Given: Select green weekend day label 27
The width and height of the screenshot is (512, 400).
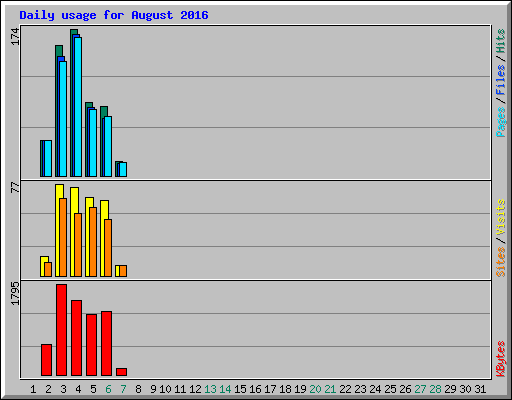Looking at the screenshot, I should tap(420, 389).
